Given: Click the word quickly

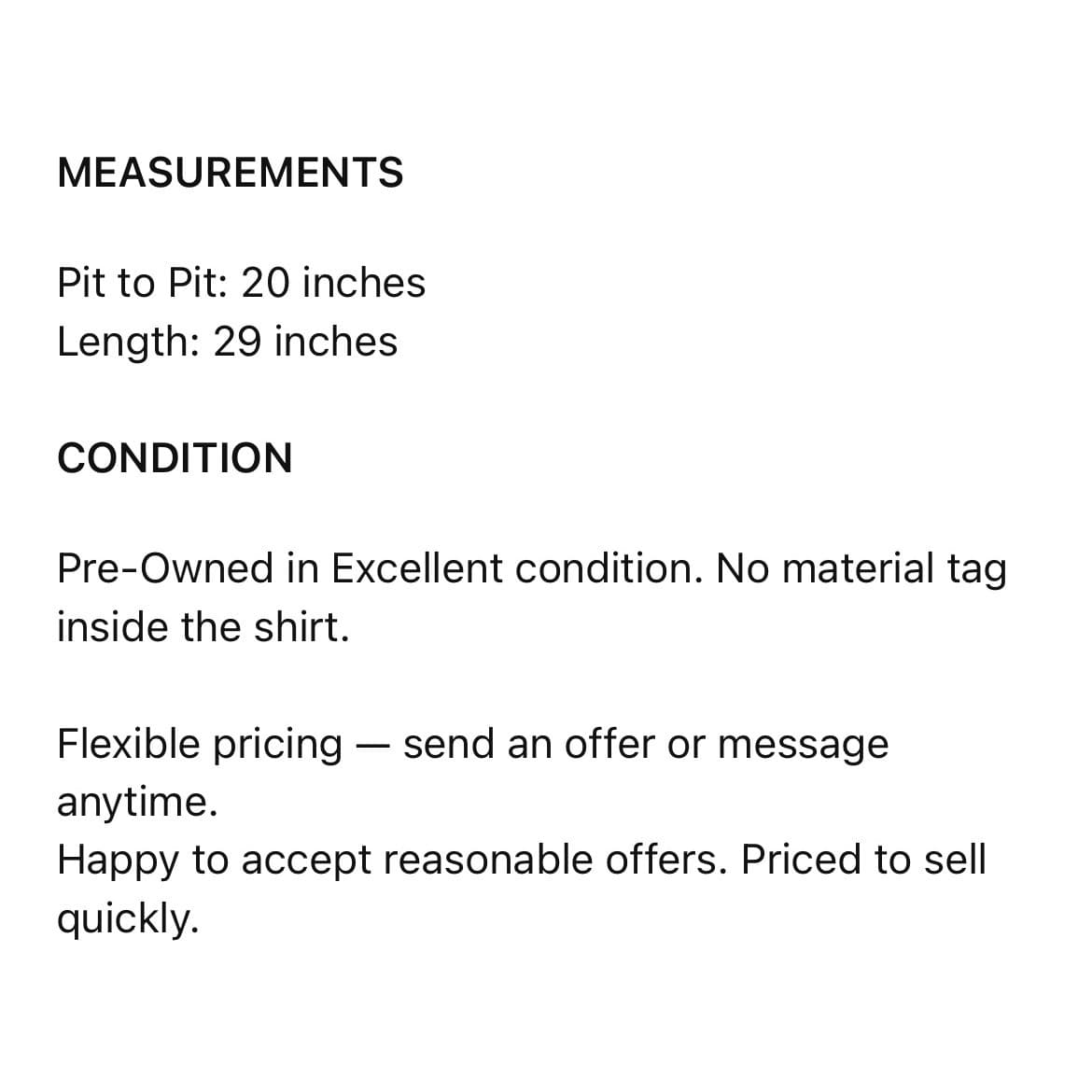Looking at the screenshot, I should click(x=128, y=919).
